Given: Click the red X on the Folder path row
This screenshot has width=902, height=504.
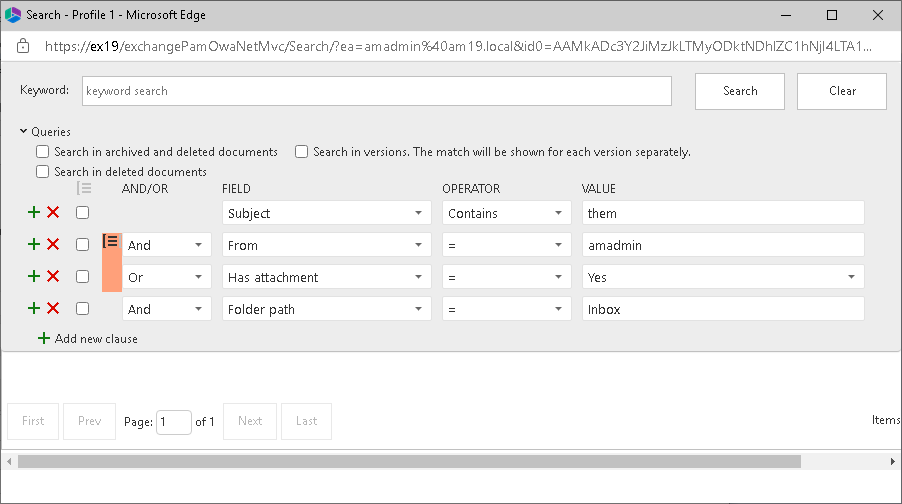Looking at the screenshot, I should [x=53, y=308].
